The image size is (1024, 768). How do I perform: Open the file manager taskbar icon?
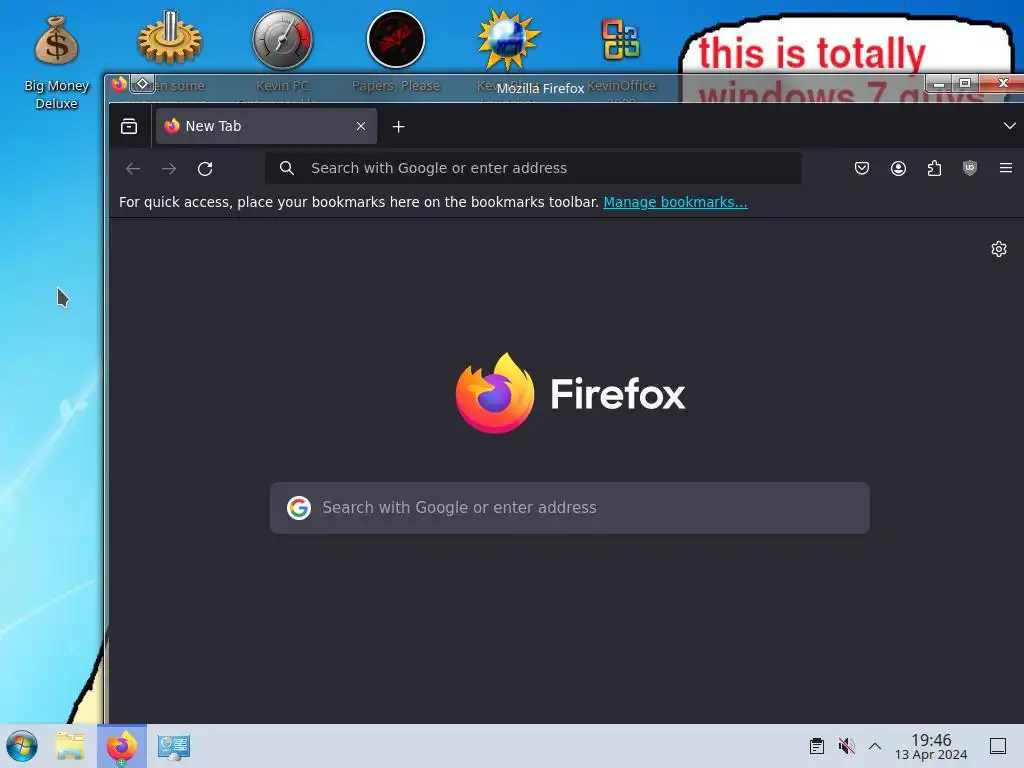point(71,746)
